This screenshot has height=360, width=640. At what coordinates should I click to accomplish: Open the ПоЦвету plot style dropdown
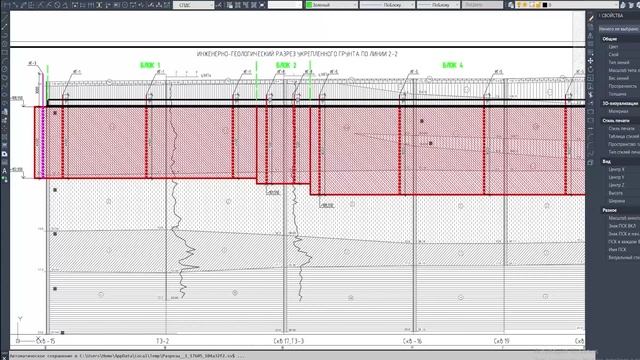[x=482, y=5]
